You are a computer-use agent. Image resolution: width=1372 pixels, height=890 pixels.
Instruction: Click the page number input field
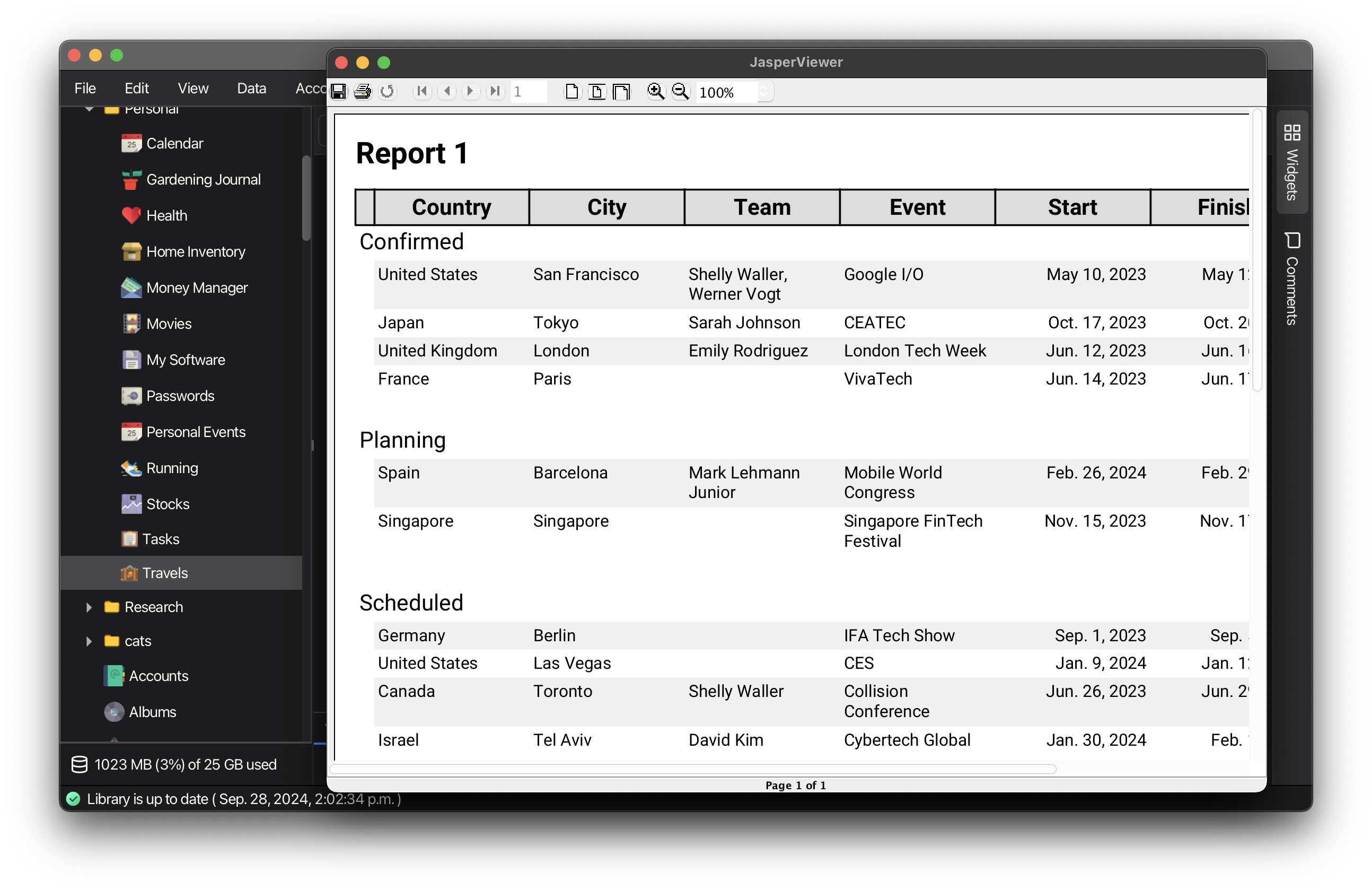(528, 91)
